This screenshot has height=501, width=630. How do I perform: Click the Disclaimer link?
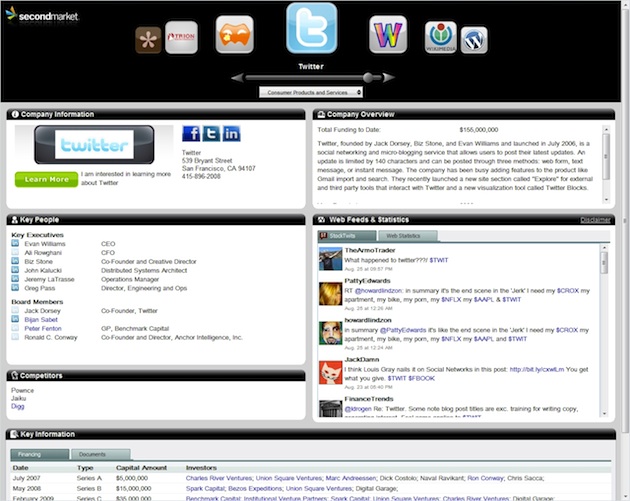click(595, 220)
